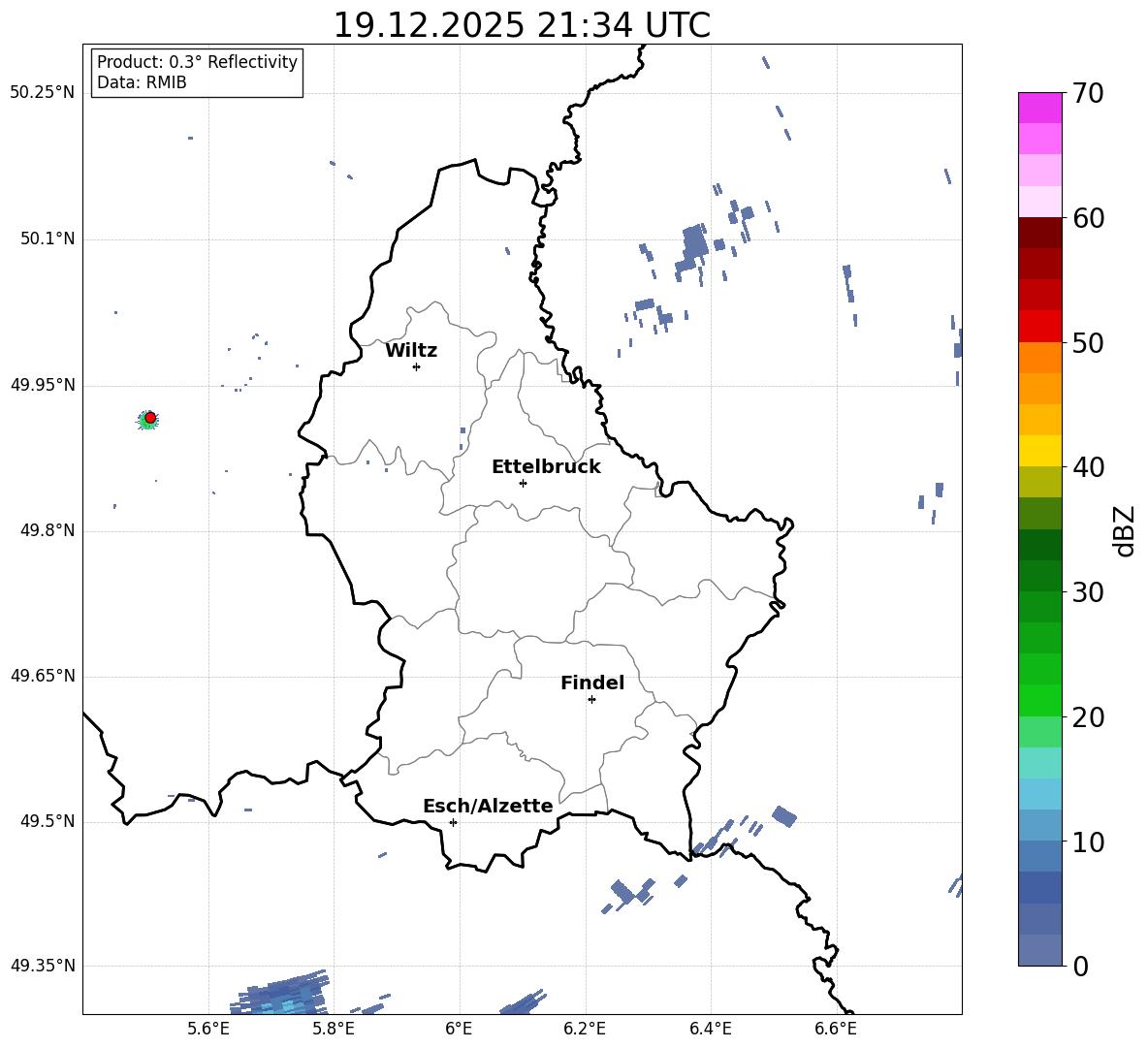Click the Esch/Alzette station cross marker
This screenshot has width=1148, height=1048.
[x=453, y=822]
